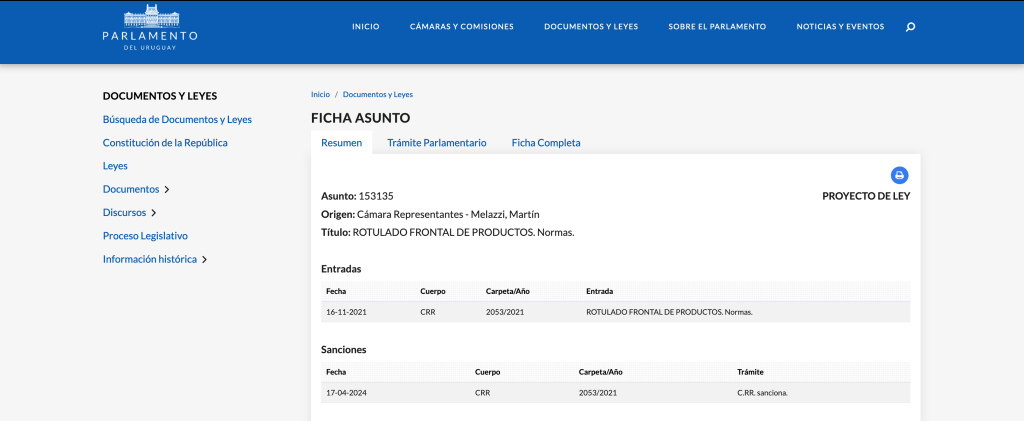Viewport: 1024px width, 421px height.
Task: Open the Inicio menu item
Action: pos(365,27)
